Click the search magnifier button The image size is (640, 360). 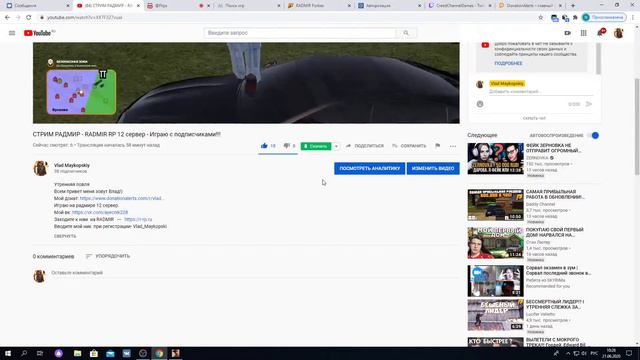pos(406,33)
